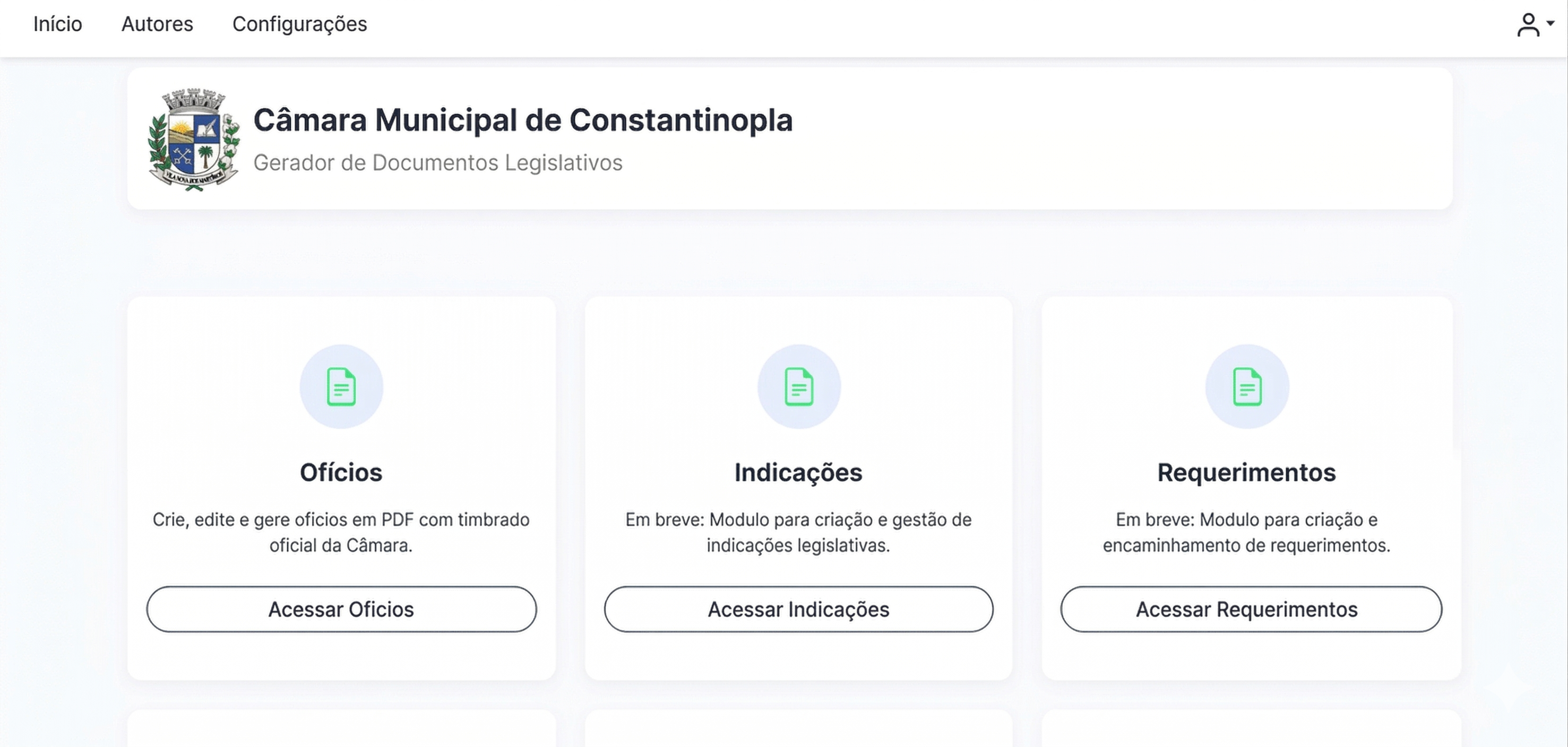The height and width of the screenshot is (747, 1568).
Task: Click the Ofícios card title text
Action: [x=341, y=472]
